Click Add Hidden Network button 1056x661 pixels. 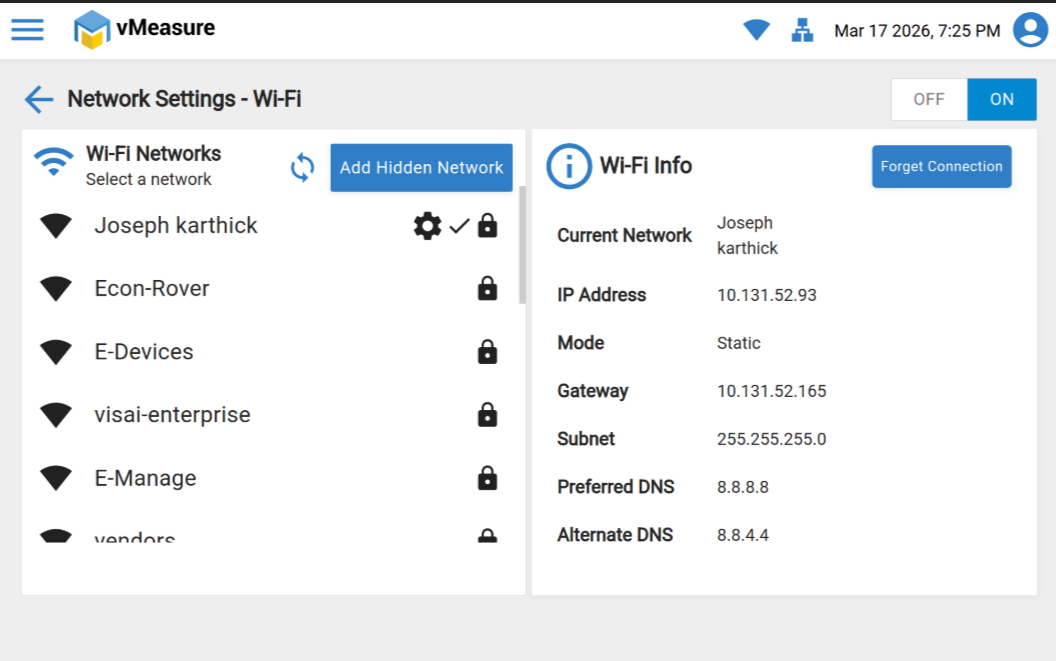(x=421, y=167)
